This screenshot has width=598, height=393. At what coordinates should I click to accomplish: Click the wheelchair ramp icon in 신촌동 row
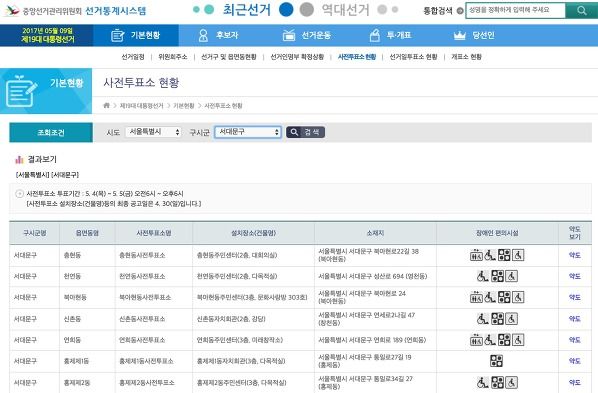[483, 319]
